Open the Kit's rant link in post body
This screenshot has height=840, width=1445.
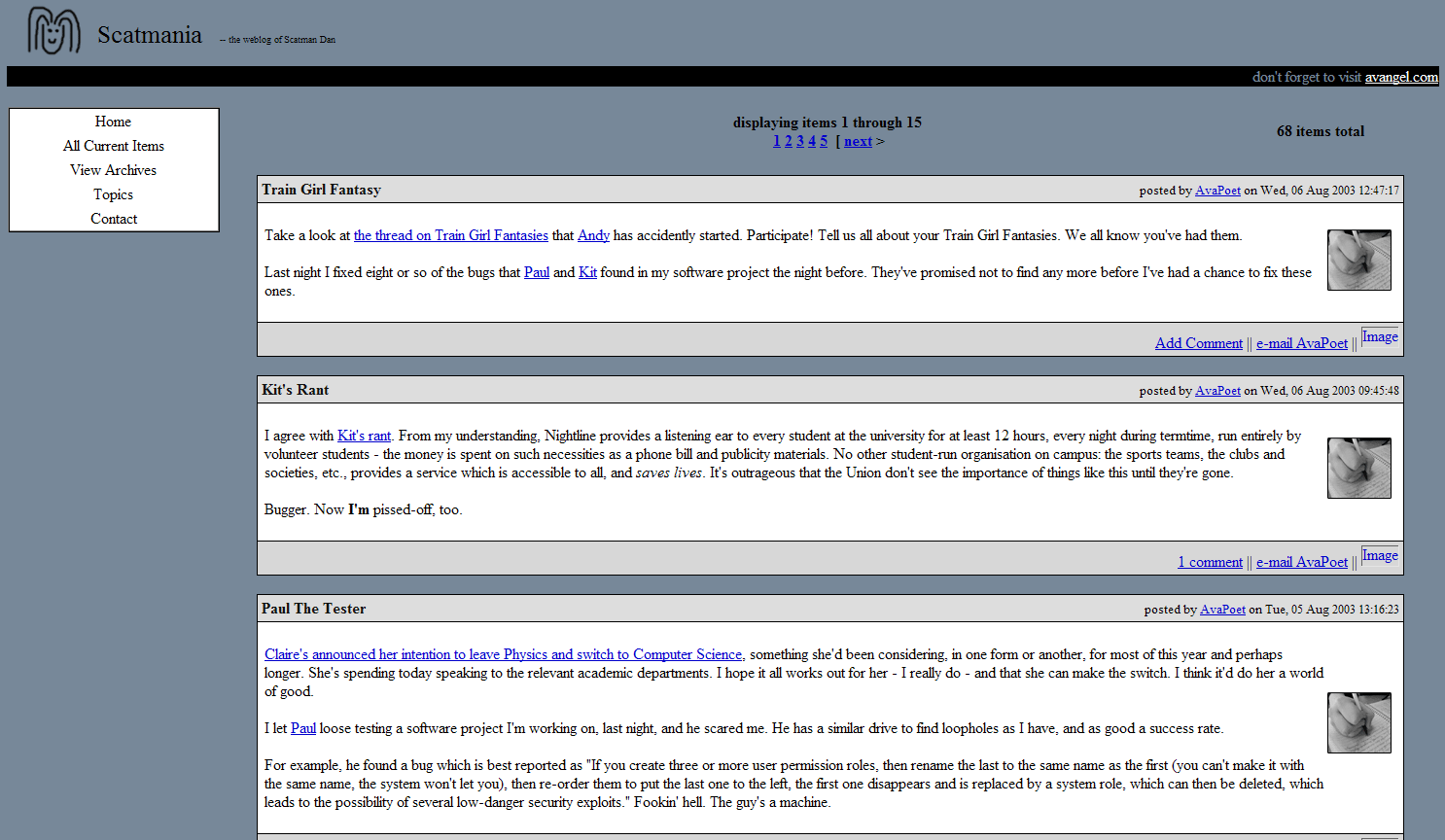[x=364, y=436]
